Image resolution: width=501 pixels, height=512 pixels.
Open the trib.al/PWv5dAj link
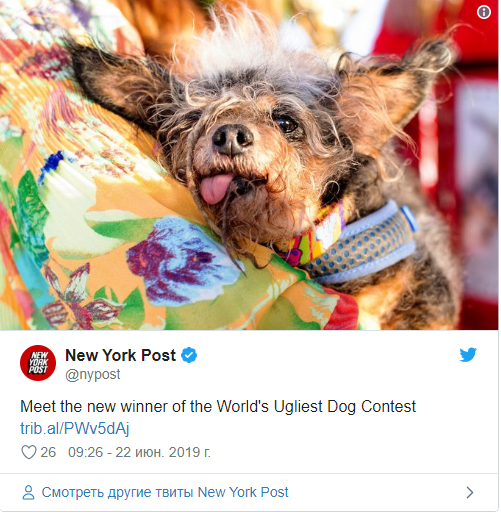[x=75, y=428]
